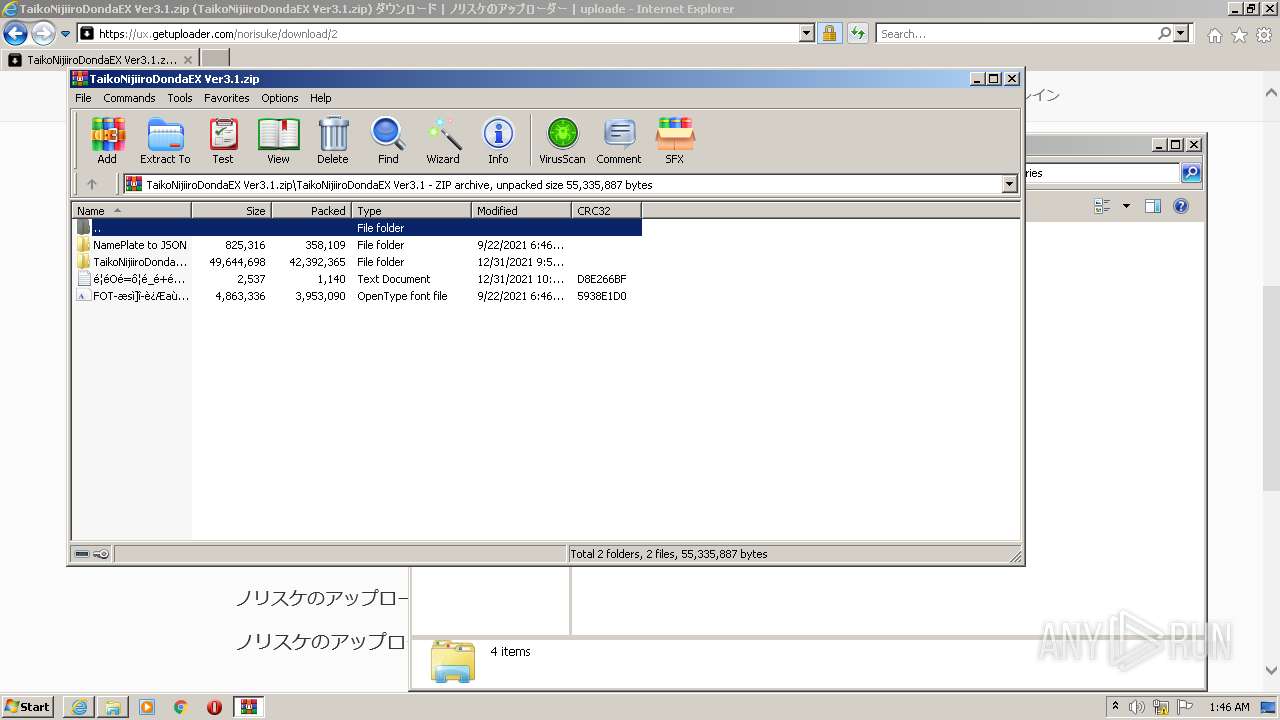Click the Start button
Viewport: 1280px width, 720px height.
pos(28,706)
